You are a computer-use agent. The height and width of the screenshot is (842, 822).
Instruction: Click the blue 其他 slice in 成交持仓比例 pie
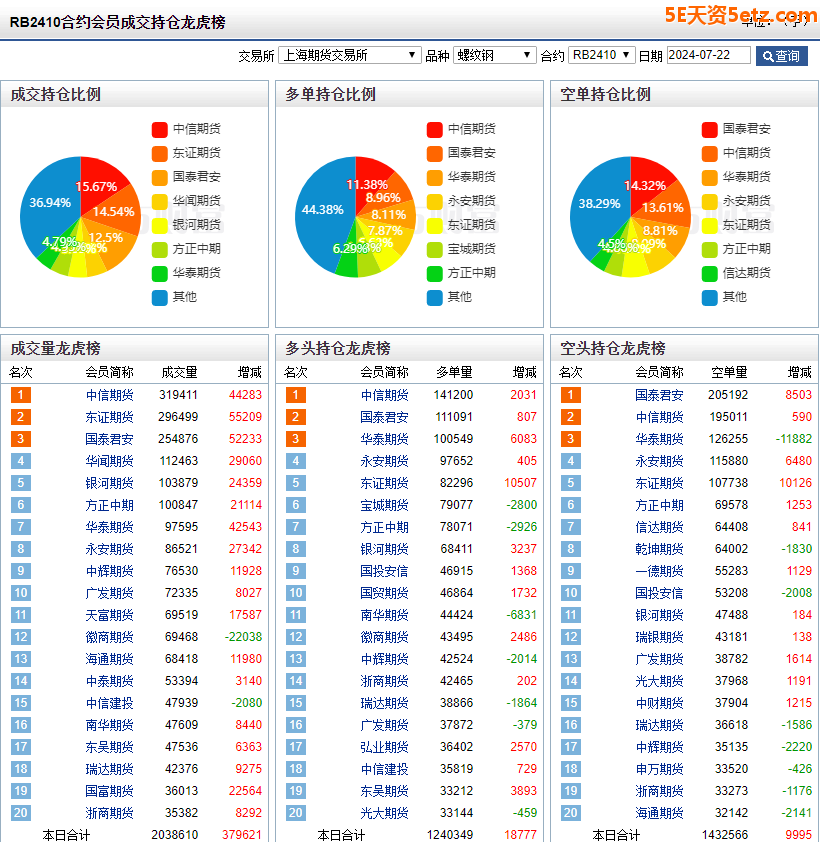coord(50,205)
